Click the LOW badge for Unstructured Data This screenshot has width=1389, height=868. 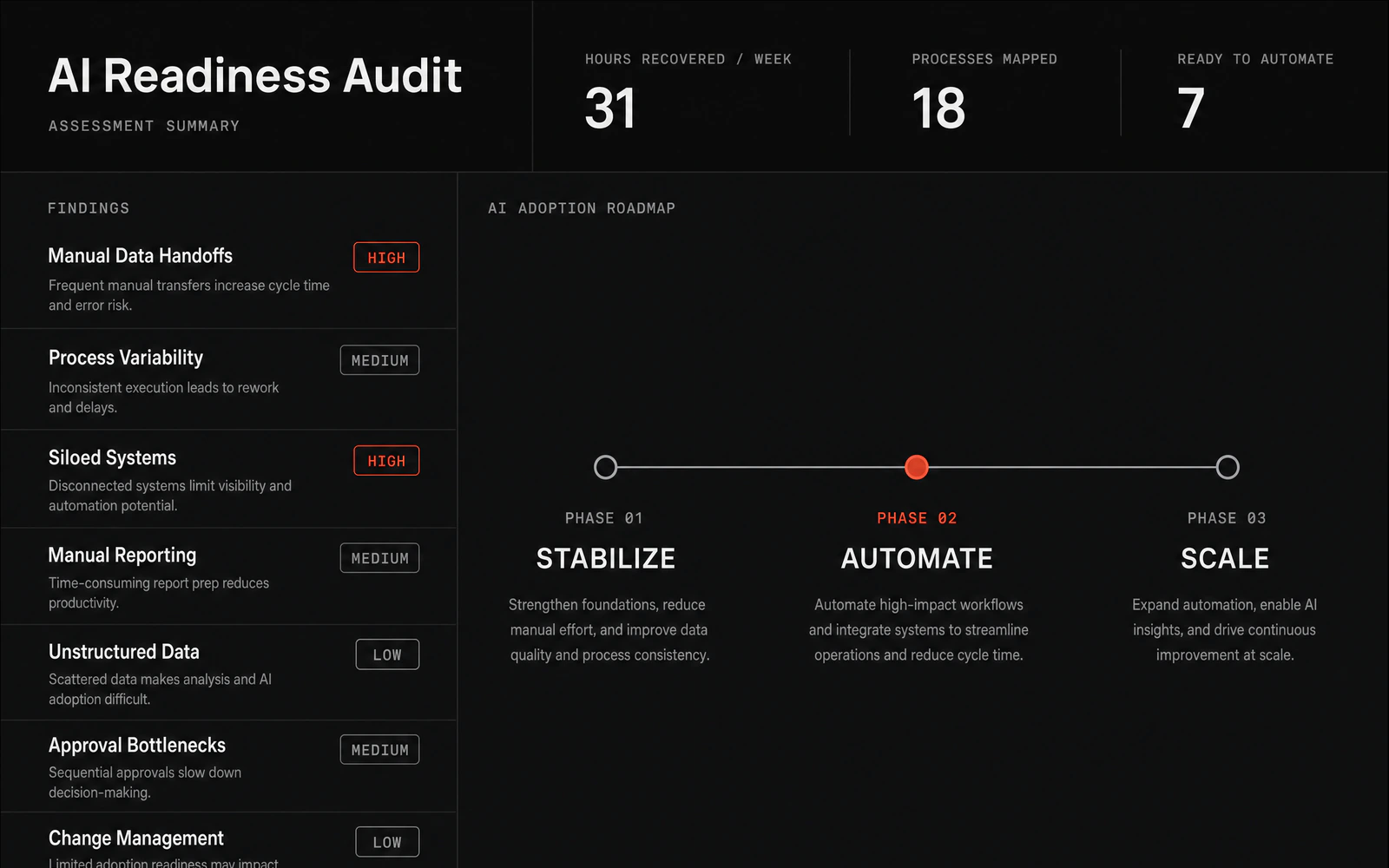click(x=387, y=654)
